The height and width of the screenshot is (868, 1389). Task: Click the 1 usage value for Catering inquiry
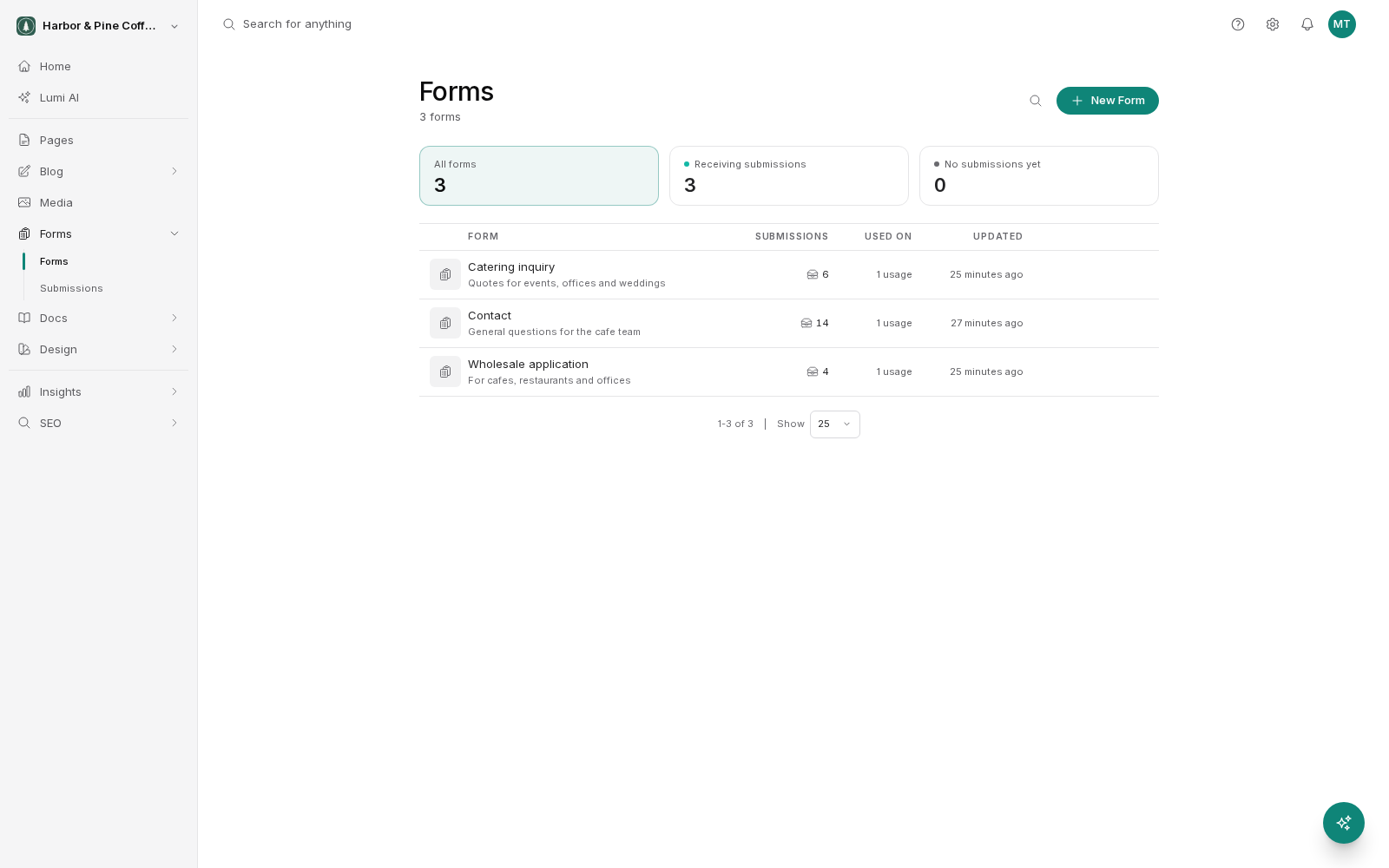point(894,274)
